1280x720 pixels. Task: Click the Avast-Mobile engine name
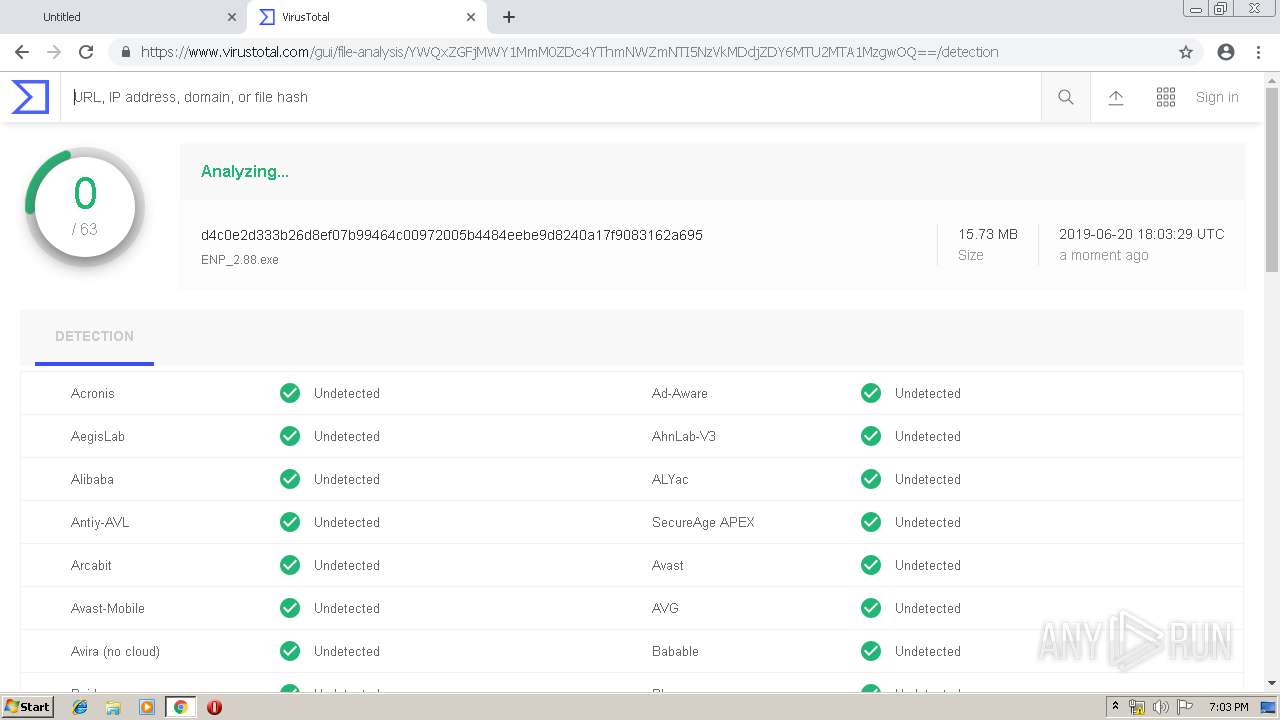tap(108, 608)
